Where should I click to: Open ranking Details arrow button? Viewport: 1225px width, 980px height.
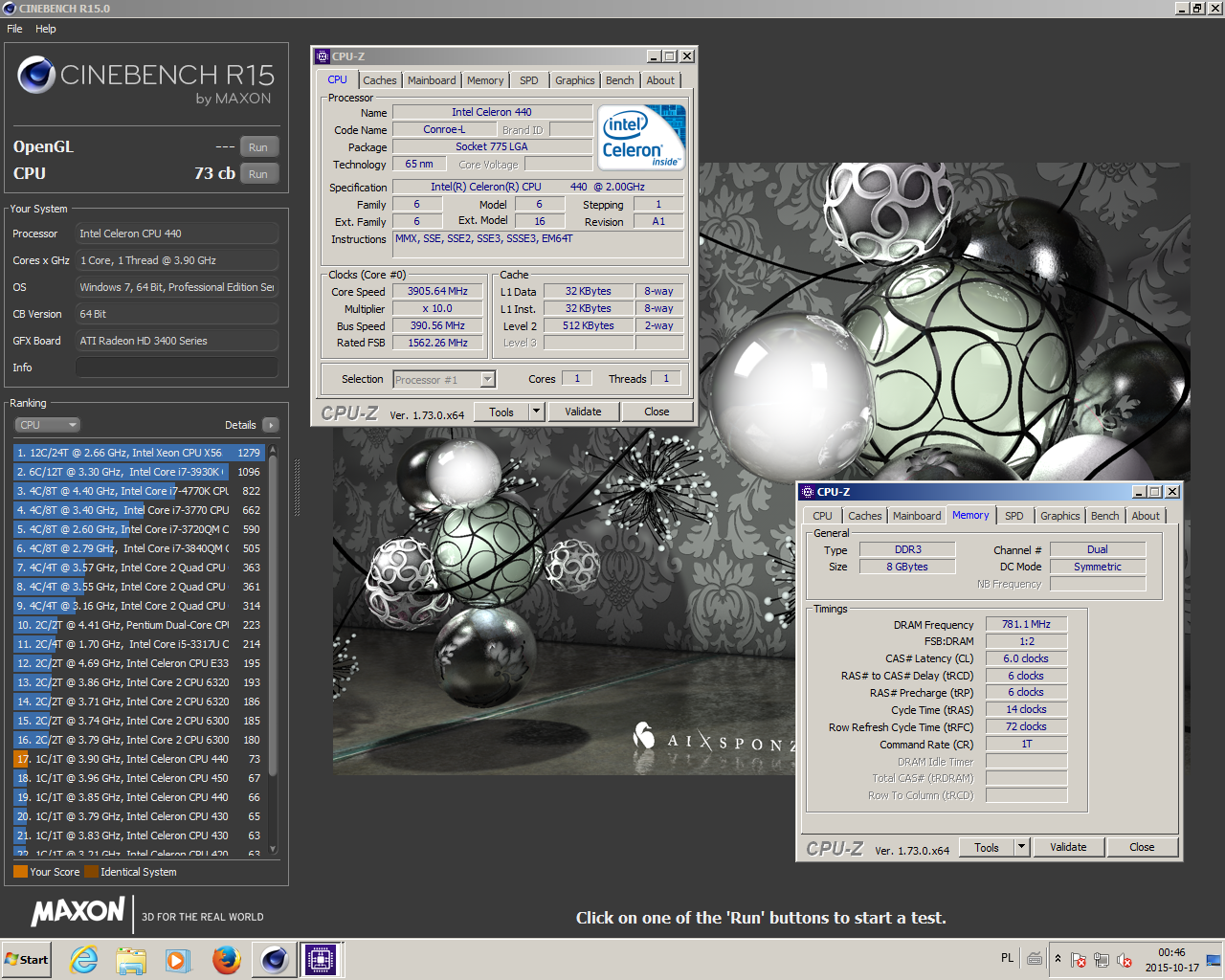271,425
